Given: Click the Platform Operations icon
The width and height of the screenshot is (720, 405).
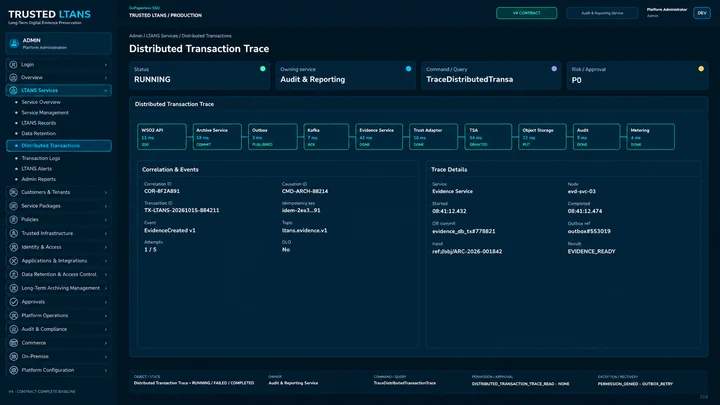Looking at the screenshot, I should click(x=14, y=315).
